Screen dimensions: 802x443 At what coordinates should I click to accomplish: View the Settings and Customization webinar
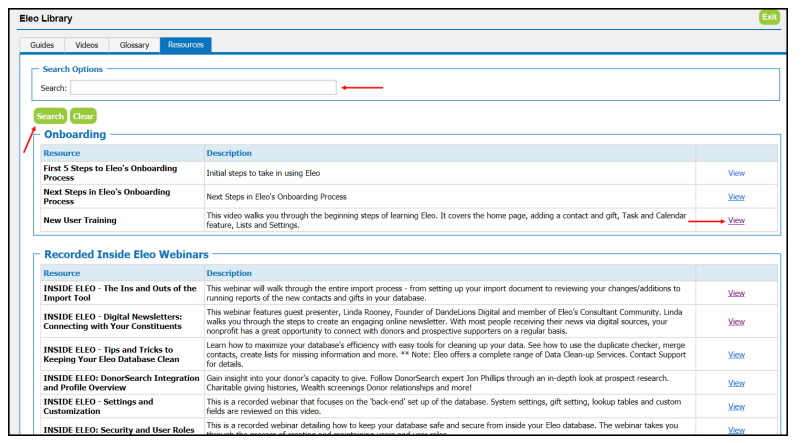point(736,406)
